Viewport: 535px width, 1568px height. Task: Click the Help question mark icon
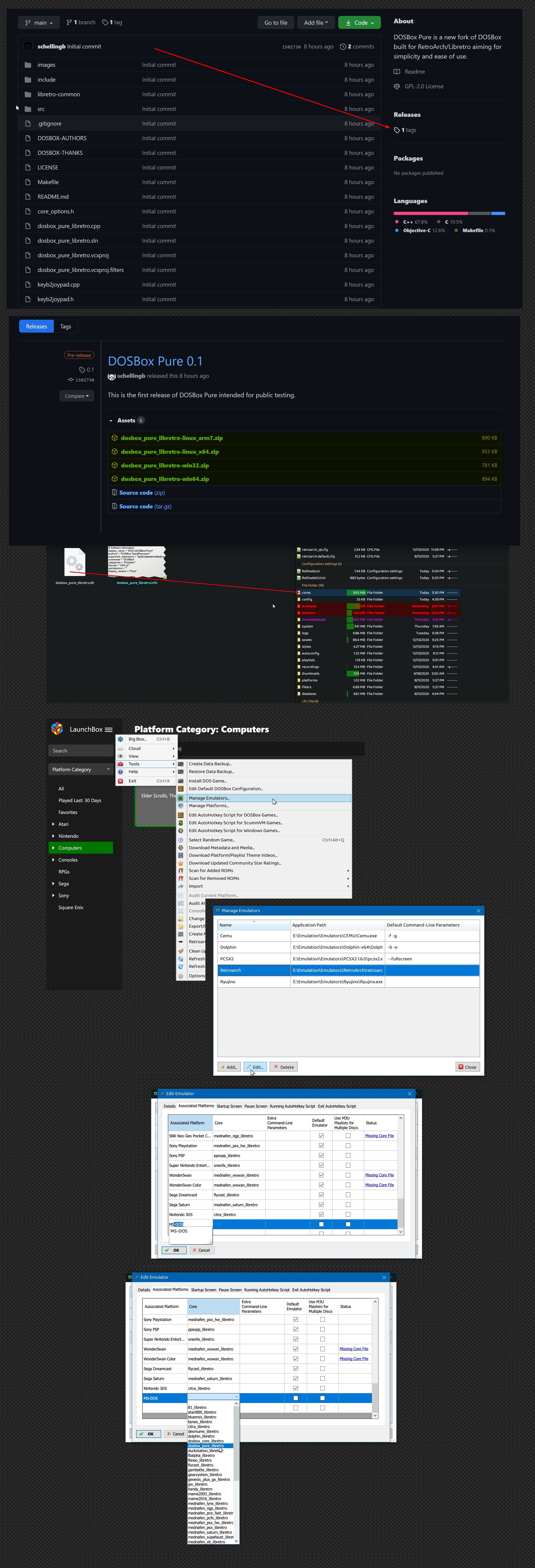pos(121,772)
